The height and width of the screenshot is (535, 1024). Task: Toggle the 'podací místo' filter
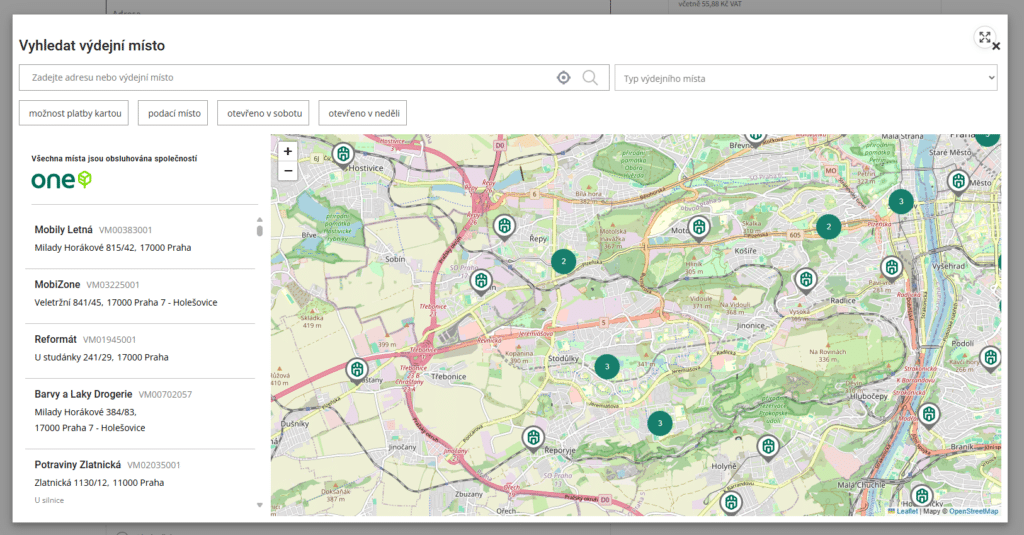coord(173,113)
